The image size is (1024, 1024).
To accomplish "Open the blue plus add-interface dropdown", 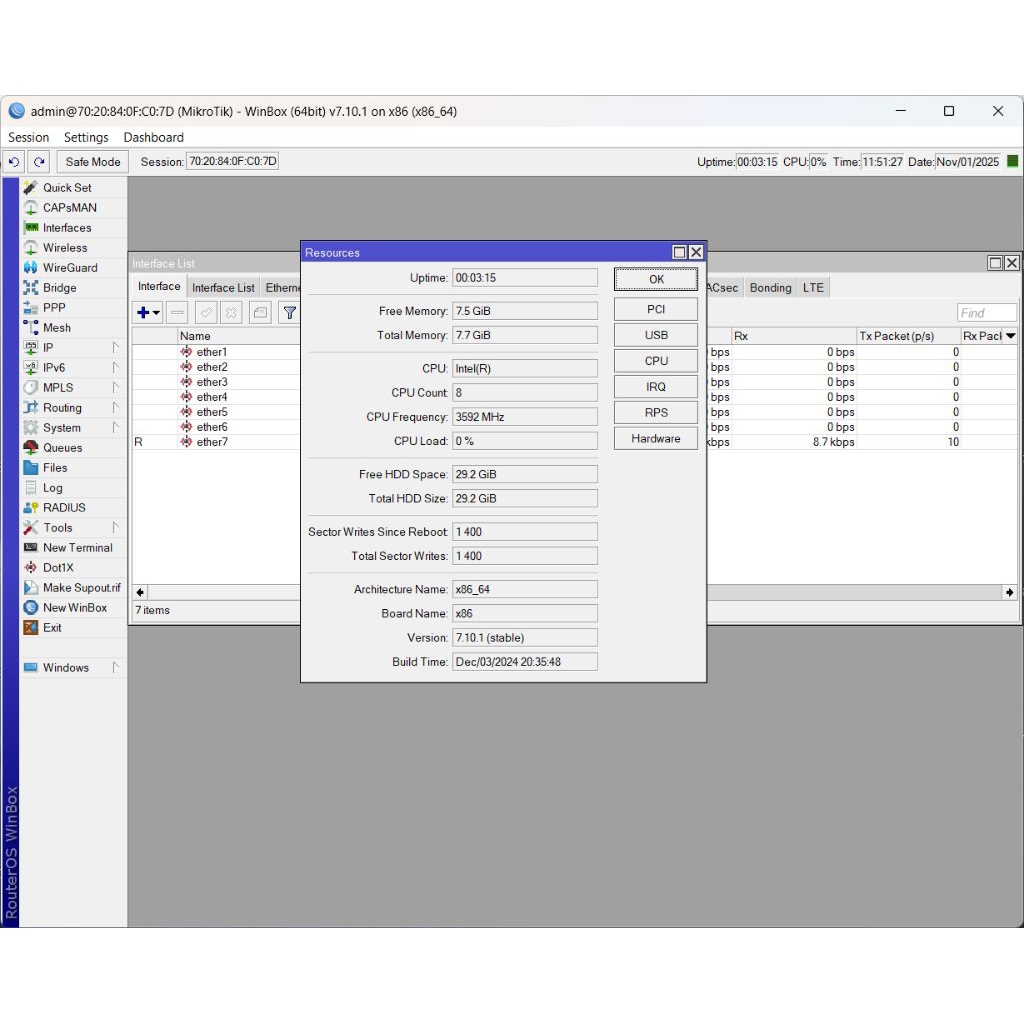I will [147, 312].
